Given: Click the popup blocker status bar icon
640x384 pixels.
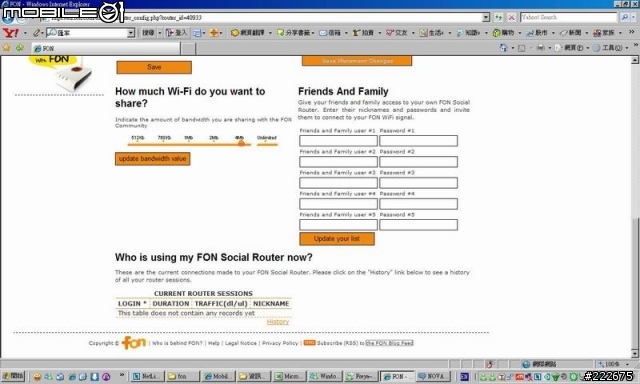Looking at the screenshot, I should (x=489, y=364).
